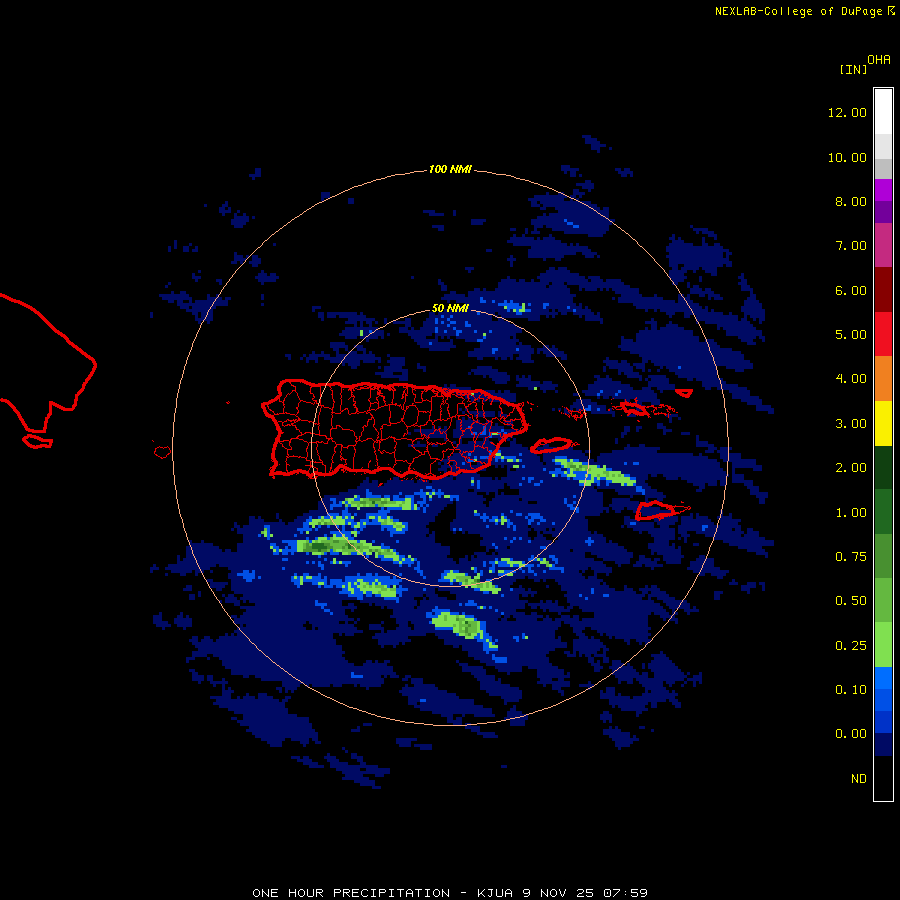Image resolution: width=900 pixels, height=900 pixels.
Task: Click the 0.50 legend value
Action: 851,601
